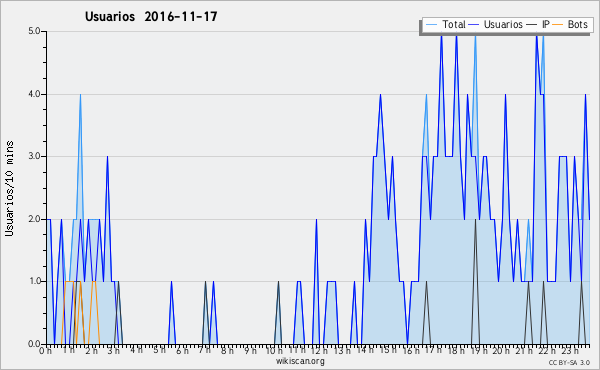The image size is (600, 370).
Task: Click the light blue Total legend line
Action: coord(431,24)
